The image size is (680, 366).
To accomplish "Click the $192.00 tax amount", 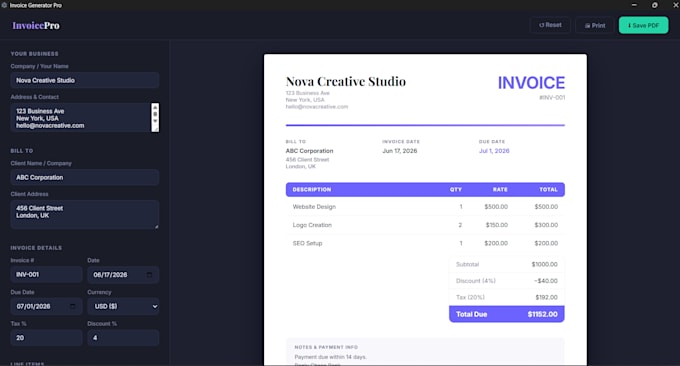I will tap(546, 297).
